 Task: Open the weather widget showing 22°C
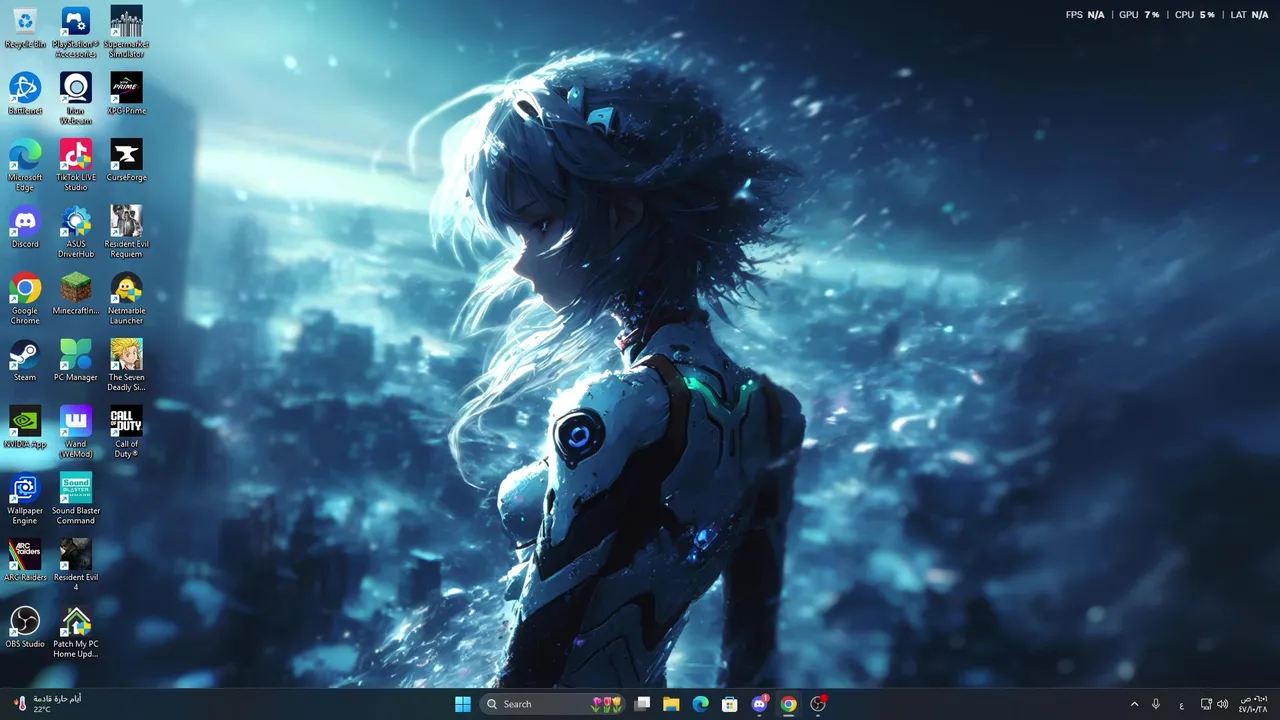tap(47, 704)
